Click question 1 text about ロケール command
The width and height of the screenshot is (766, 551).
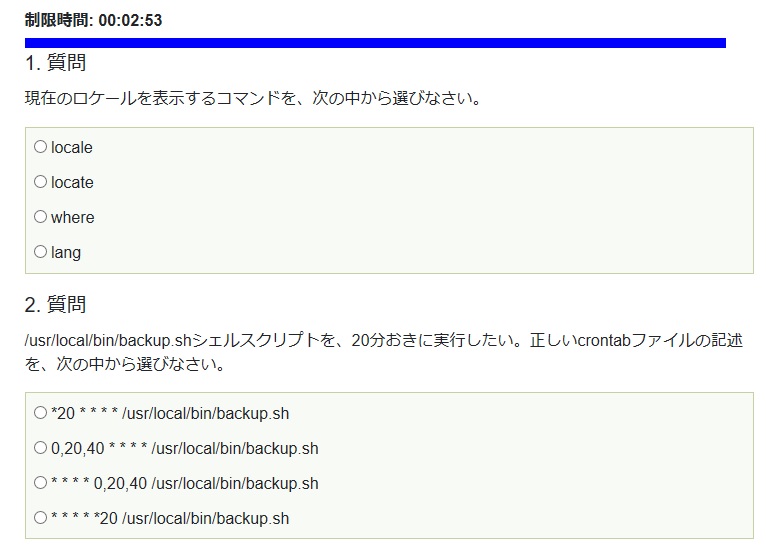253,98
